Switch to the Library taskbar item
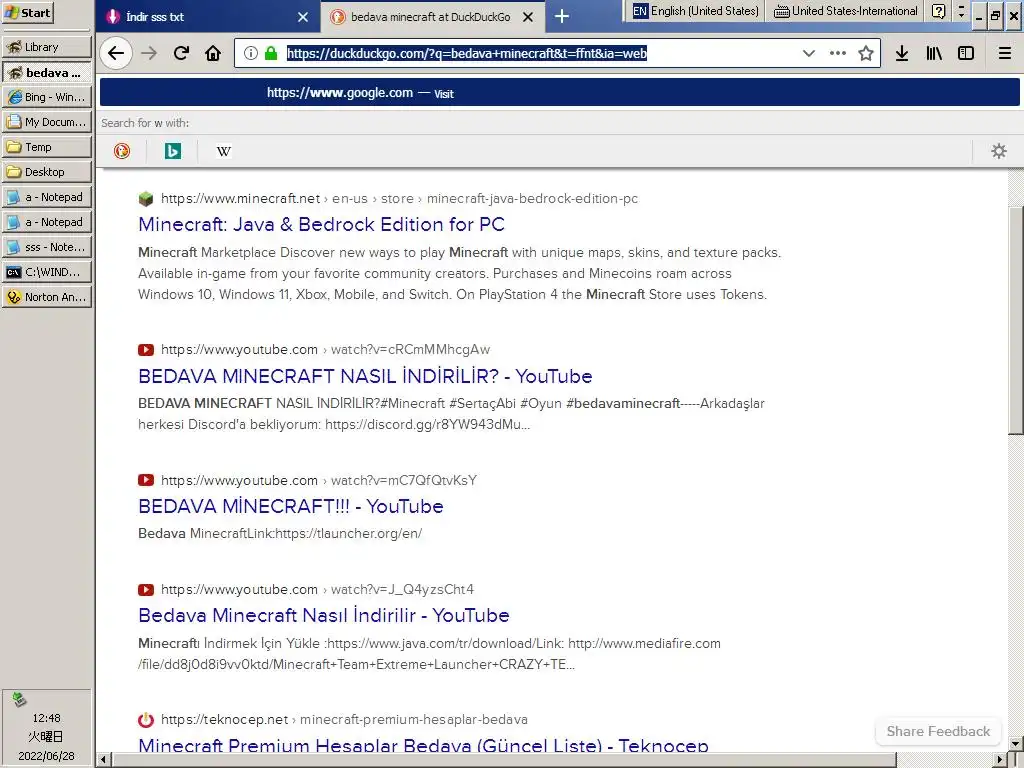 46,47
